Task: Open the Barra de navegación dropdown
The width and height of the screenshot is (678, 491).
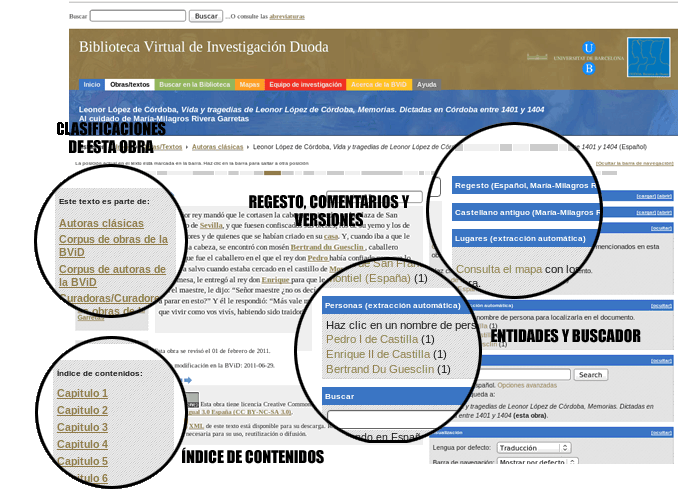Action: [x=537, y=462]
